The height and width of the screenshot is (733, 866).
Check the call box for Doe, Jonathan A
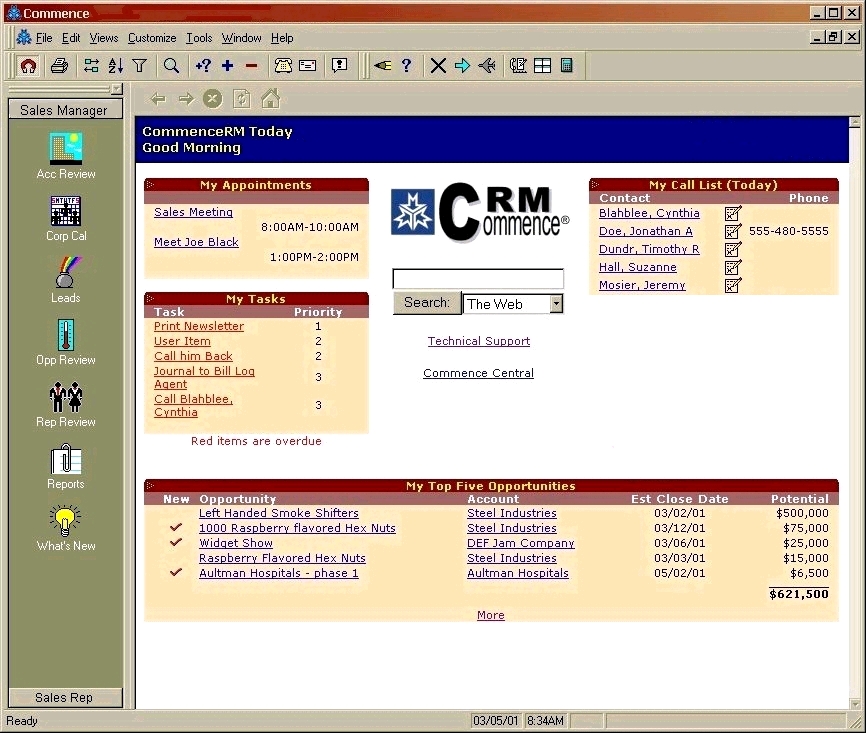click(x=733, y=231)
